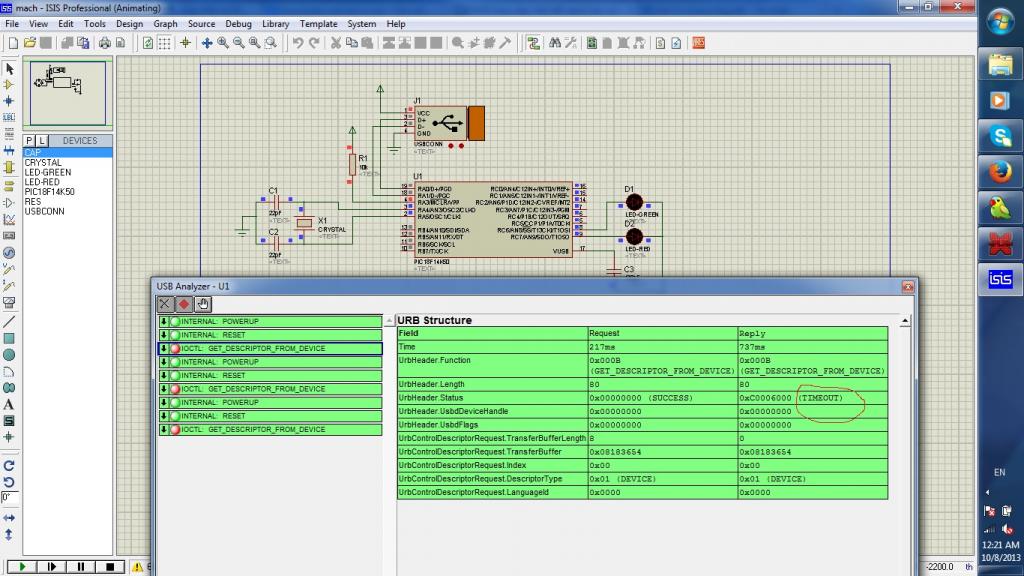1024x576 pixels.
Task: Click the hand icon in USB Analyzer
Action: (203, 304)
